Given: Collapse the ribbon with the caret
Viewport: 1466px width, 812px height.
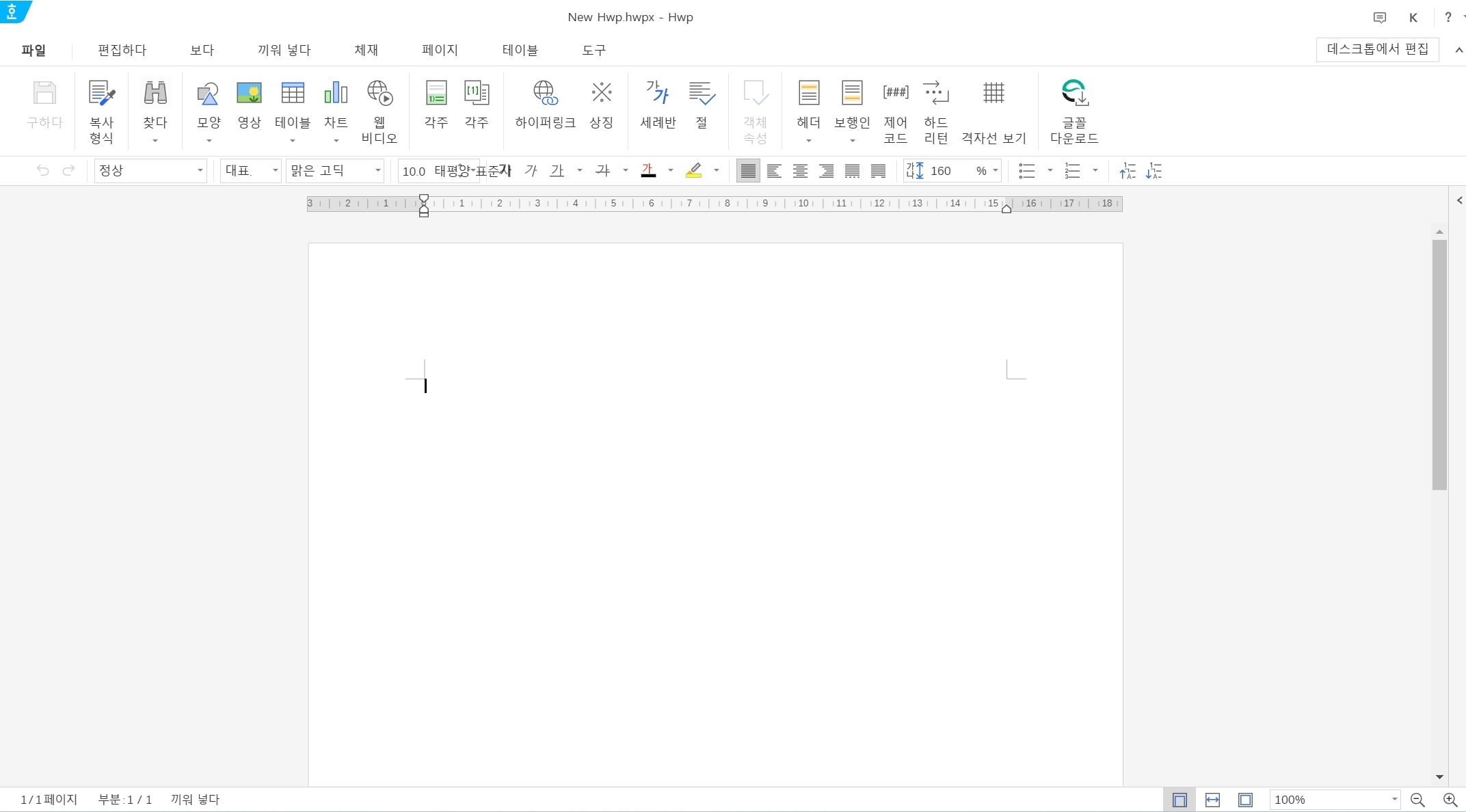Looking at the screenshot, I should click(x=1458, y=51).
